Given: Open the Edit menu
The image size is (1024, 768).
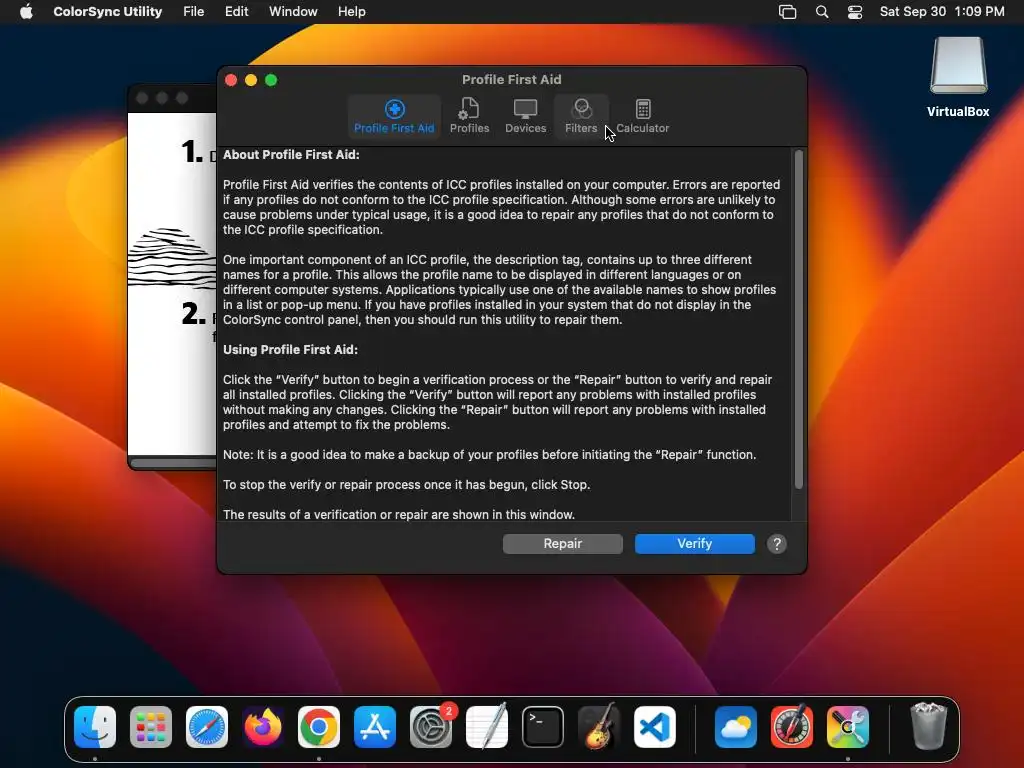Looking at the screenshot, I should (236, 12).
